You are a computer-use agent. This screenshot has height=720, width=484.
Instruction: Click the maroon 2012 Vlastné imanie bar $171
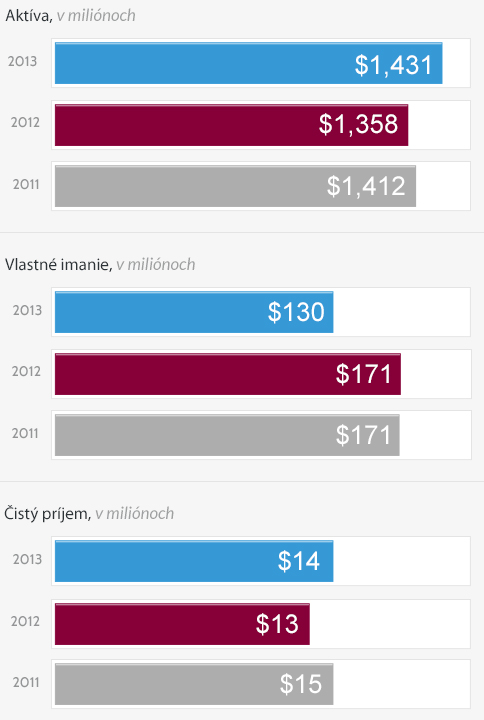[x=228, y=374]
